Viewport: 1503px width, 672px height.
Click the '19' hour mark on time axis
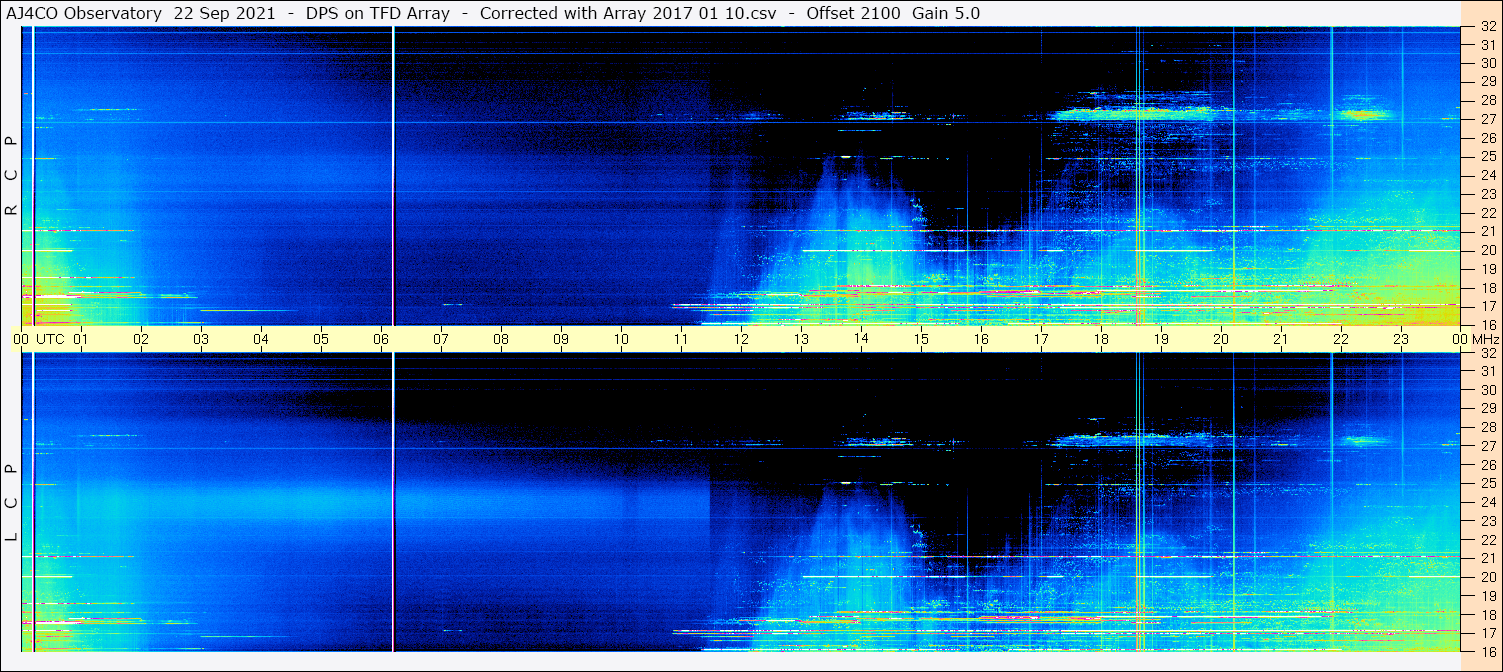tap(1161, 339)
